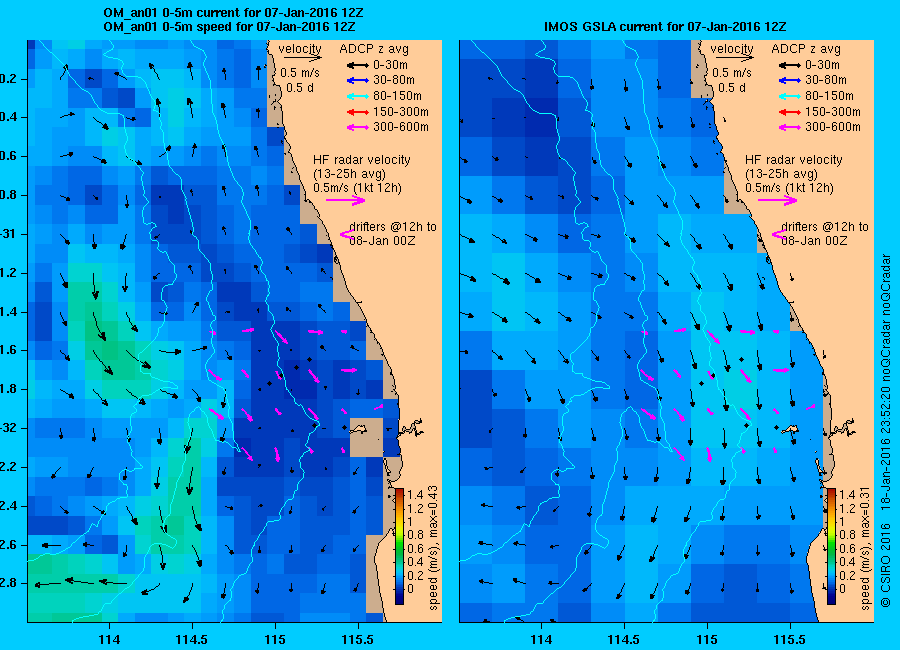This screenshot has height=650, width=900.
Task: Click '0.5m/s (1kt 12h)' text in right panel
Action: [x=789, y=188]
